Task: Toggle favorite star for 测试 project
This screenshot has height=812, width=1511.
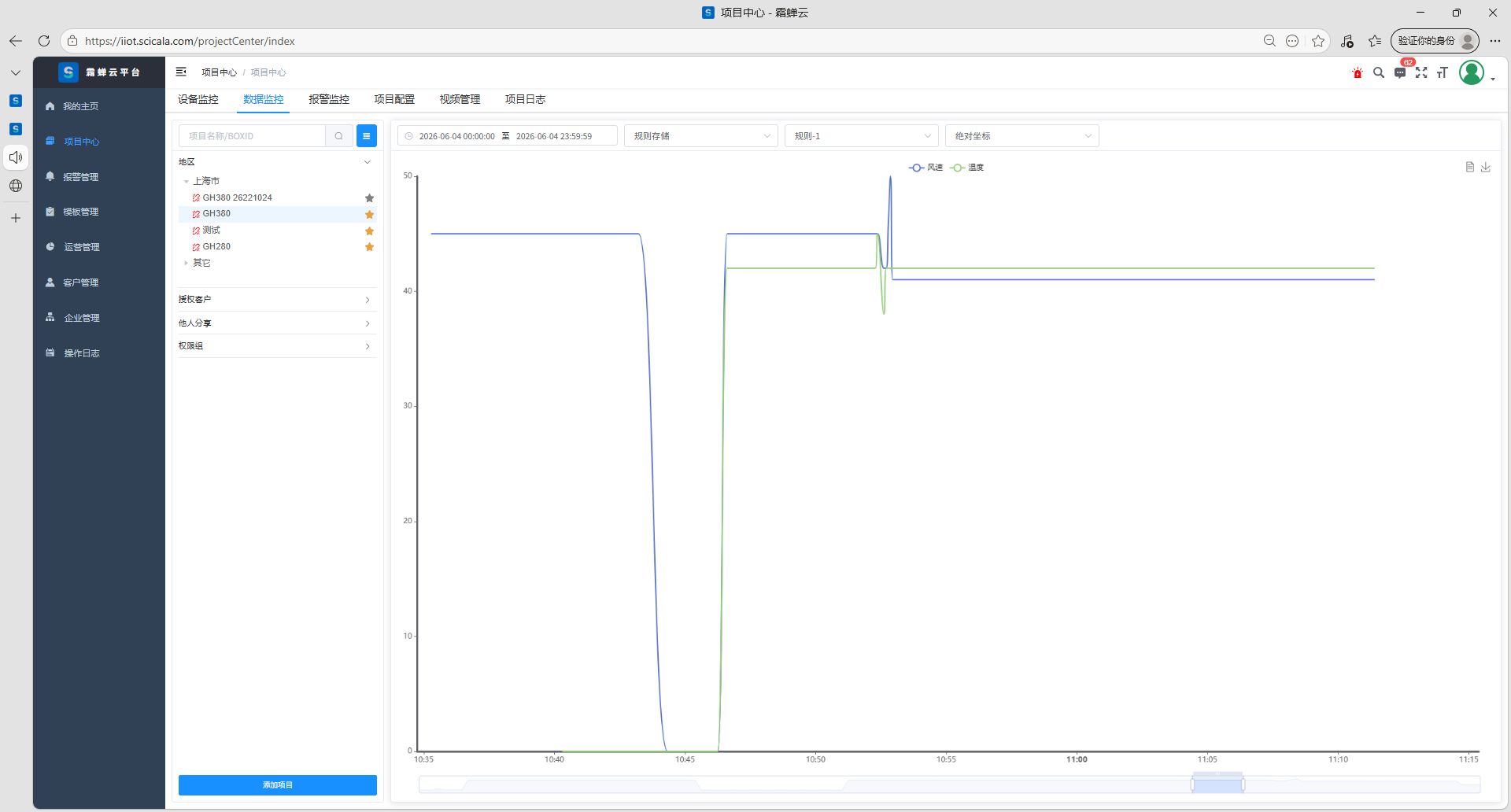Action: click(x=369, y=231)
